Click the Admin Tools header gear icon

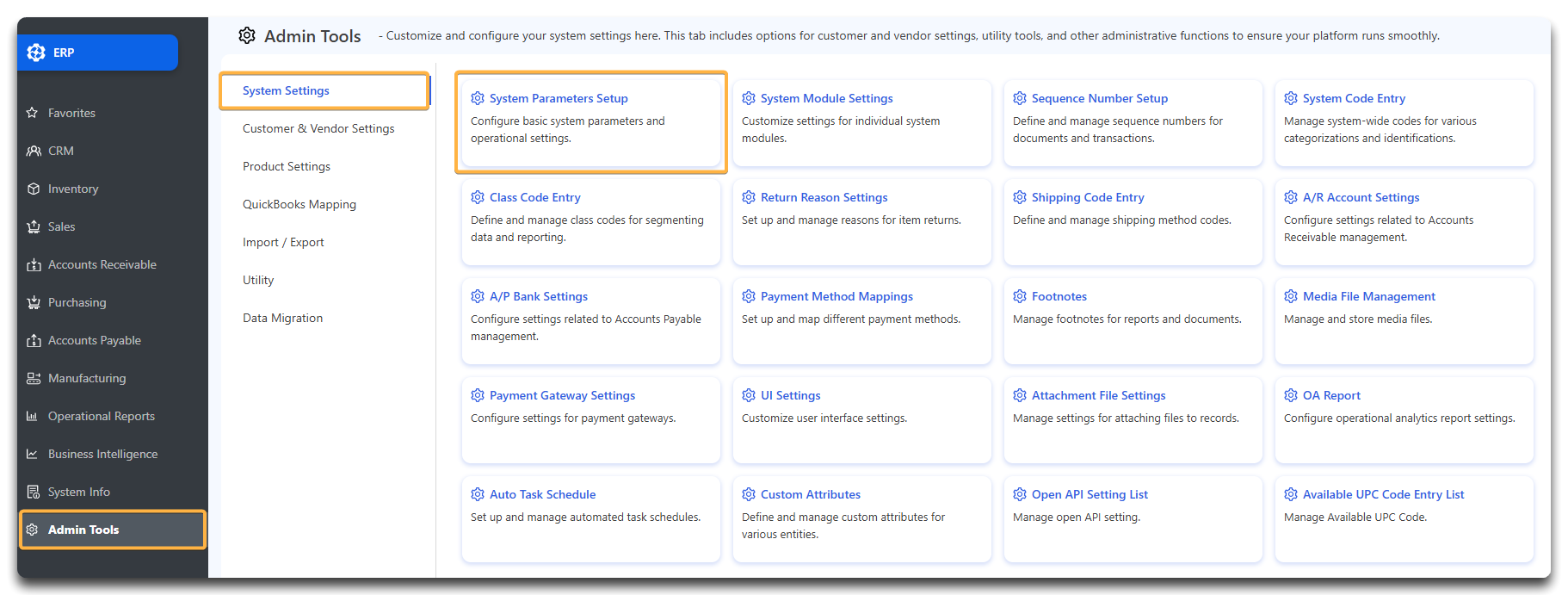click(x=247, y=35)
